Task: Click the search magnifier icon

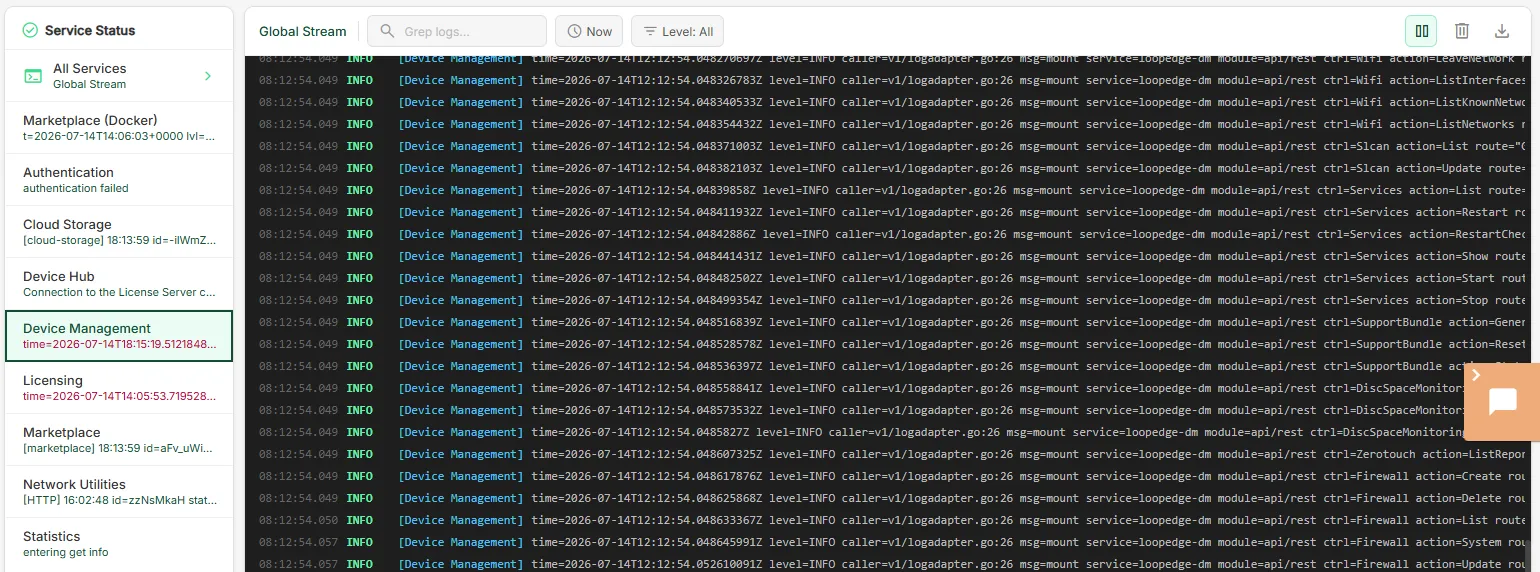Action: [x=387, y=31]
